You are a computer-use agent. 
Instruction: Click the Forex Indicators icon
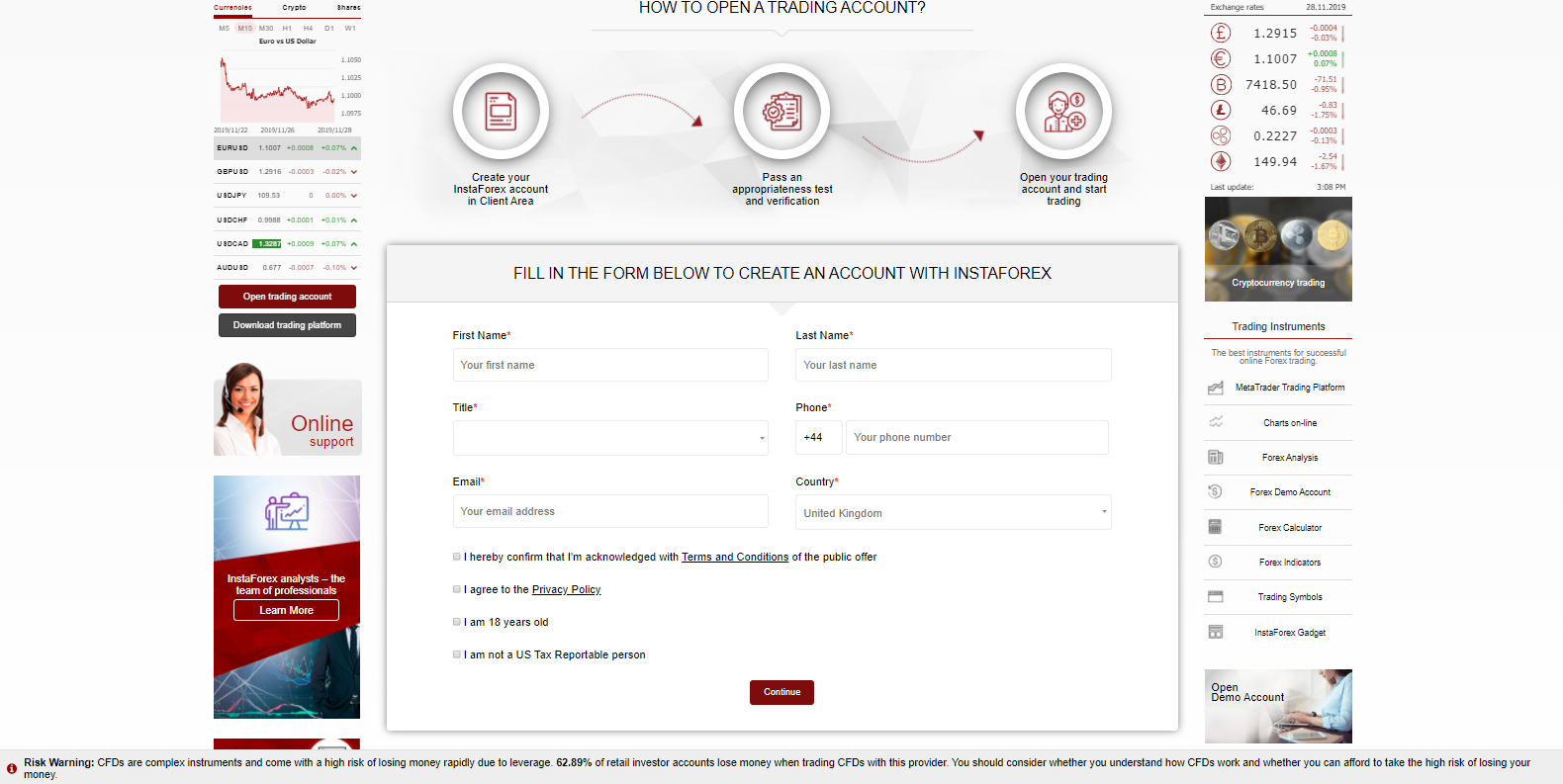(1216, 562)
